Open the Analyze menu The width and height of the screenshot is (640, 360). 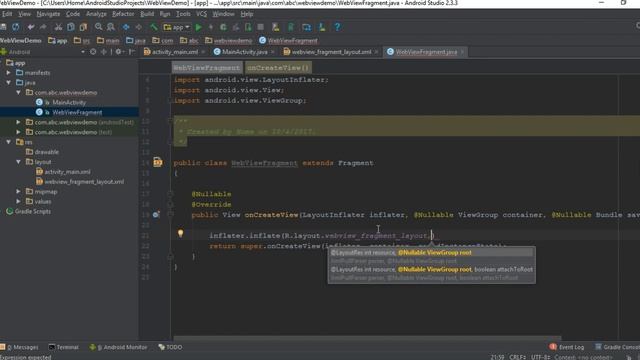click(x=96, y=14)
